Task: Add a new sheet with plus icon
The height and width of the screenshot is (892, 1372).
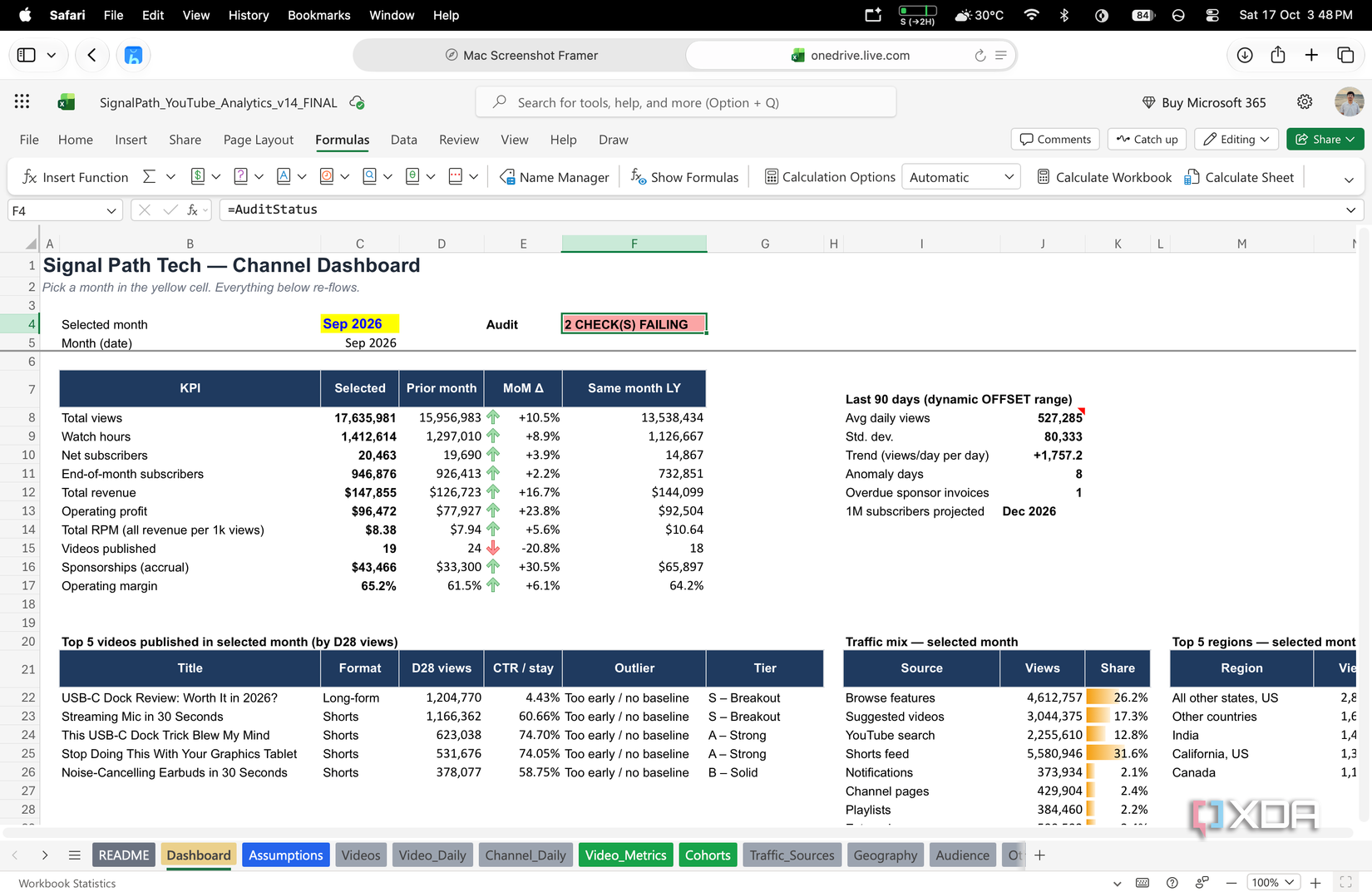Action: point(1039,855)
